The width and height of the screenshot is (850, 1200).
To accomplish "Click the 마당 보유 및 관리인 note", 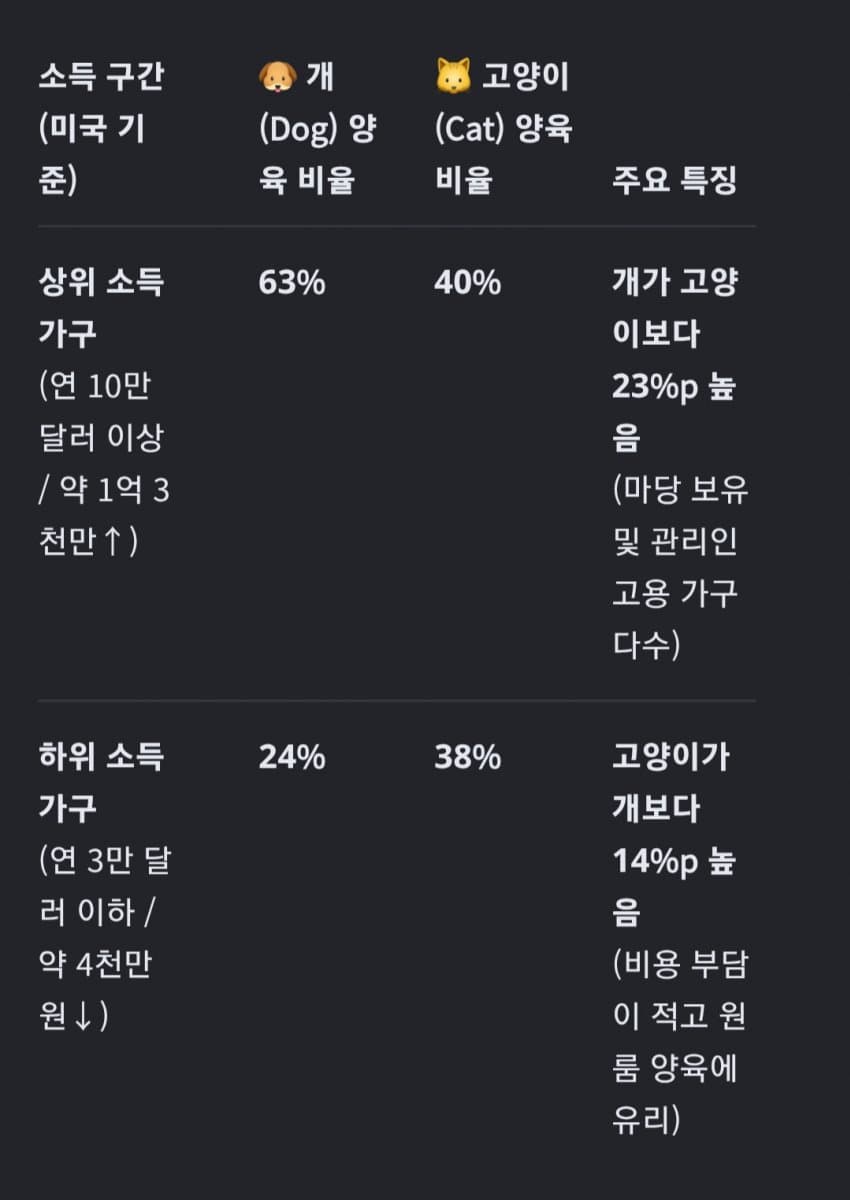I will coord(680,516).
